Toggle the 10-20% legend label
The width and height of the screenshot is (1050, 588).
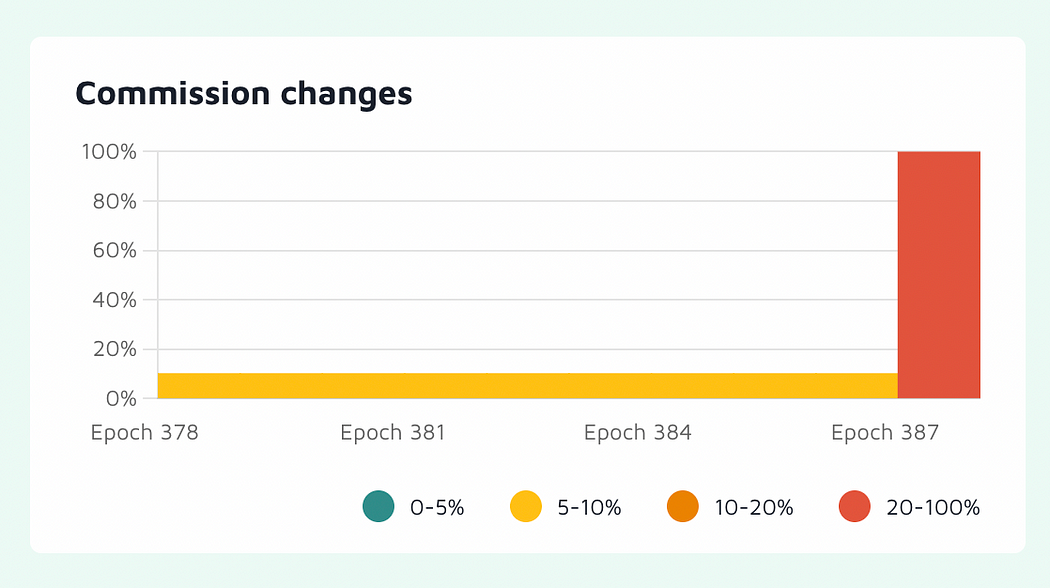pyautogui.click(x=754, y=508)
